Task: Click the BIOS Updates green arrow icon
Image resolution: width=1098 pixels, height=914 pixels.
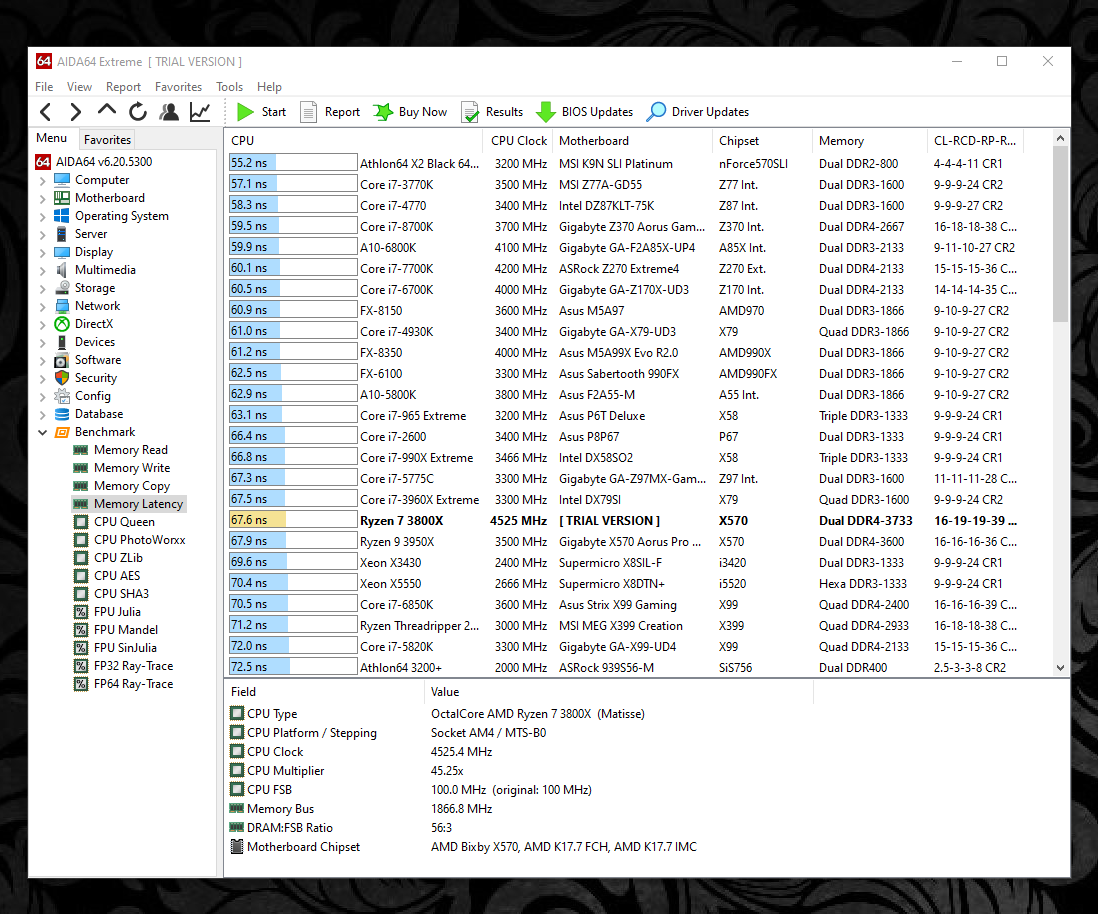Action: click(545, 111)
